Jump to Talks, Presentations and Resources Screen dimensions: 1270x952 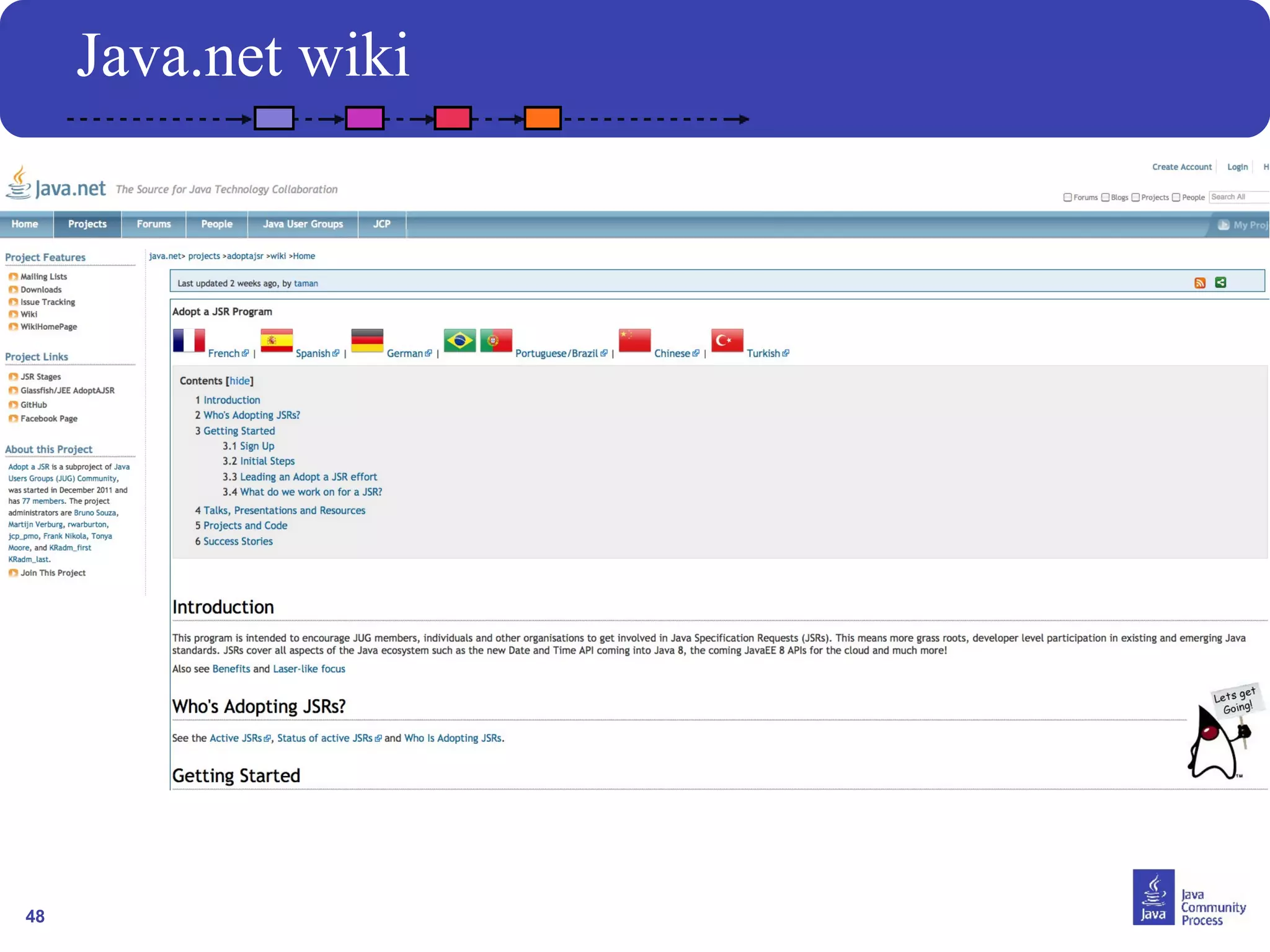pos(285,511)
